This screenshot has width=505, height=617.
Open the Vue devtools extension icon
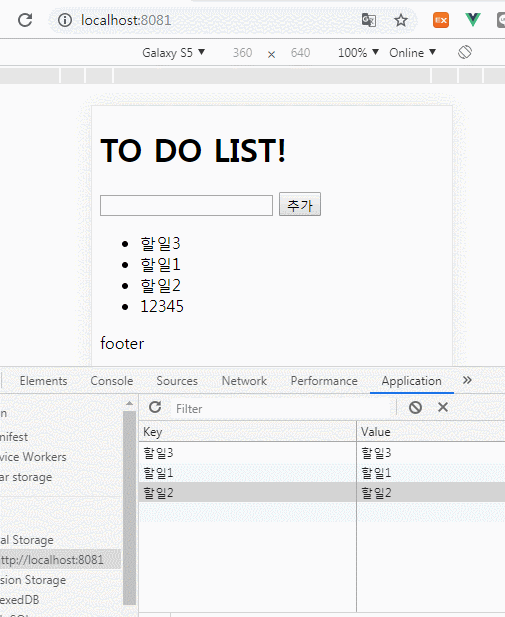tap(473, 20)
